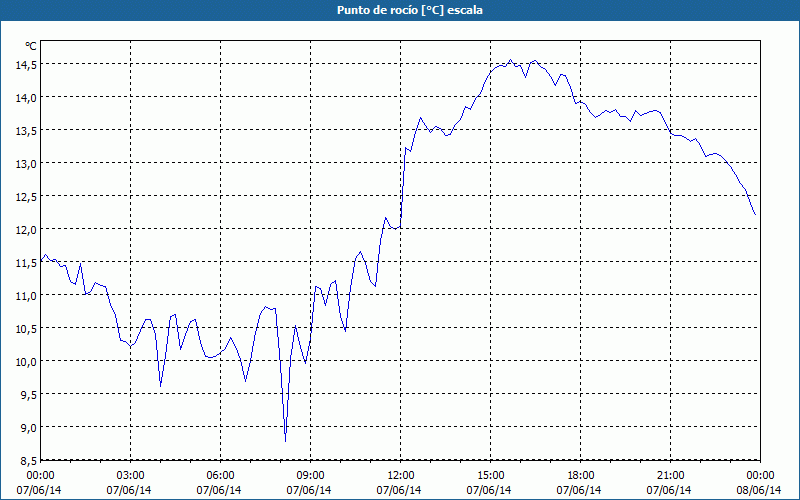Click the 12:00 x-axis time label

pos(400,476)
